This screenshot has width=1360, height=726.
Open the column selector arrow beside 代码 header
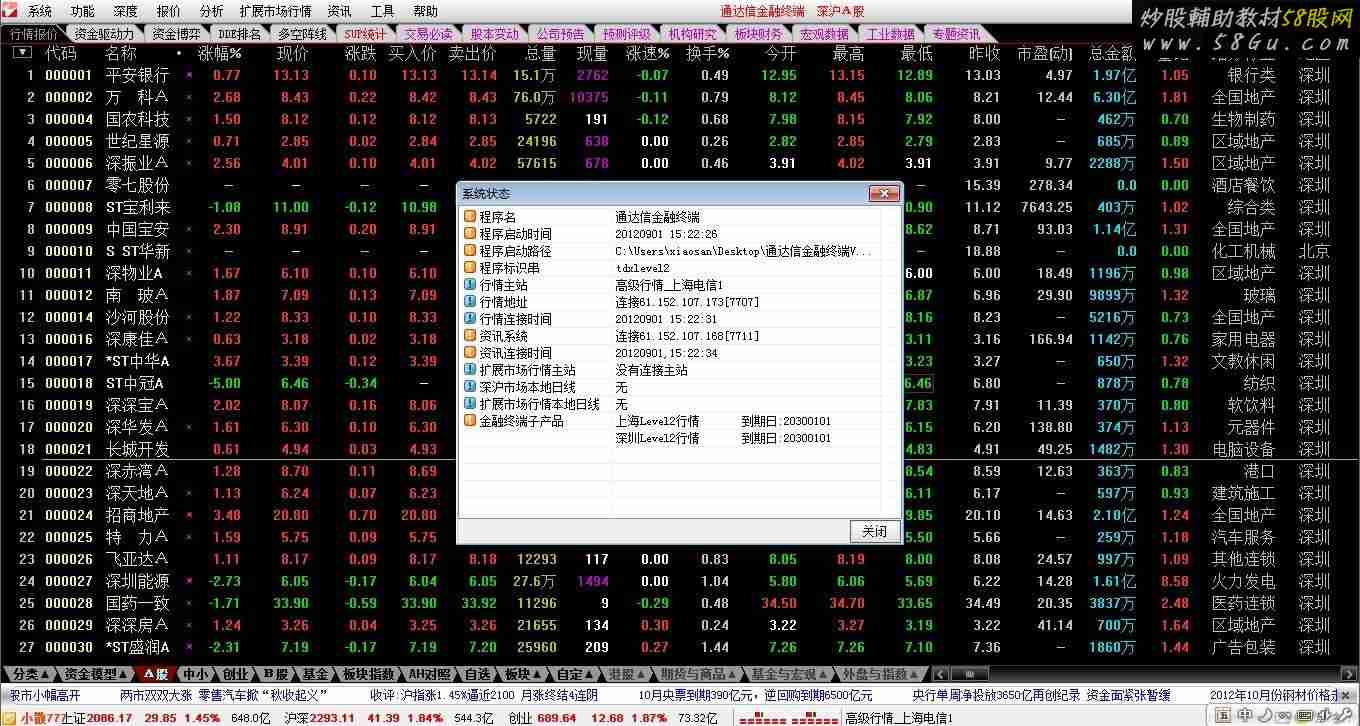pyautogui.click(x=21, y=53)
